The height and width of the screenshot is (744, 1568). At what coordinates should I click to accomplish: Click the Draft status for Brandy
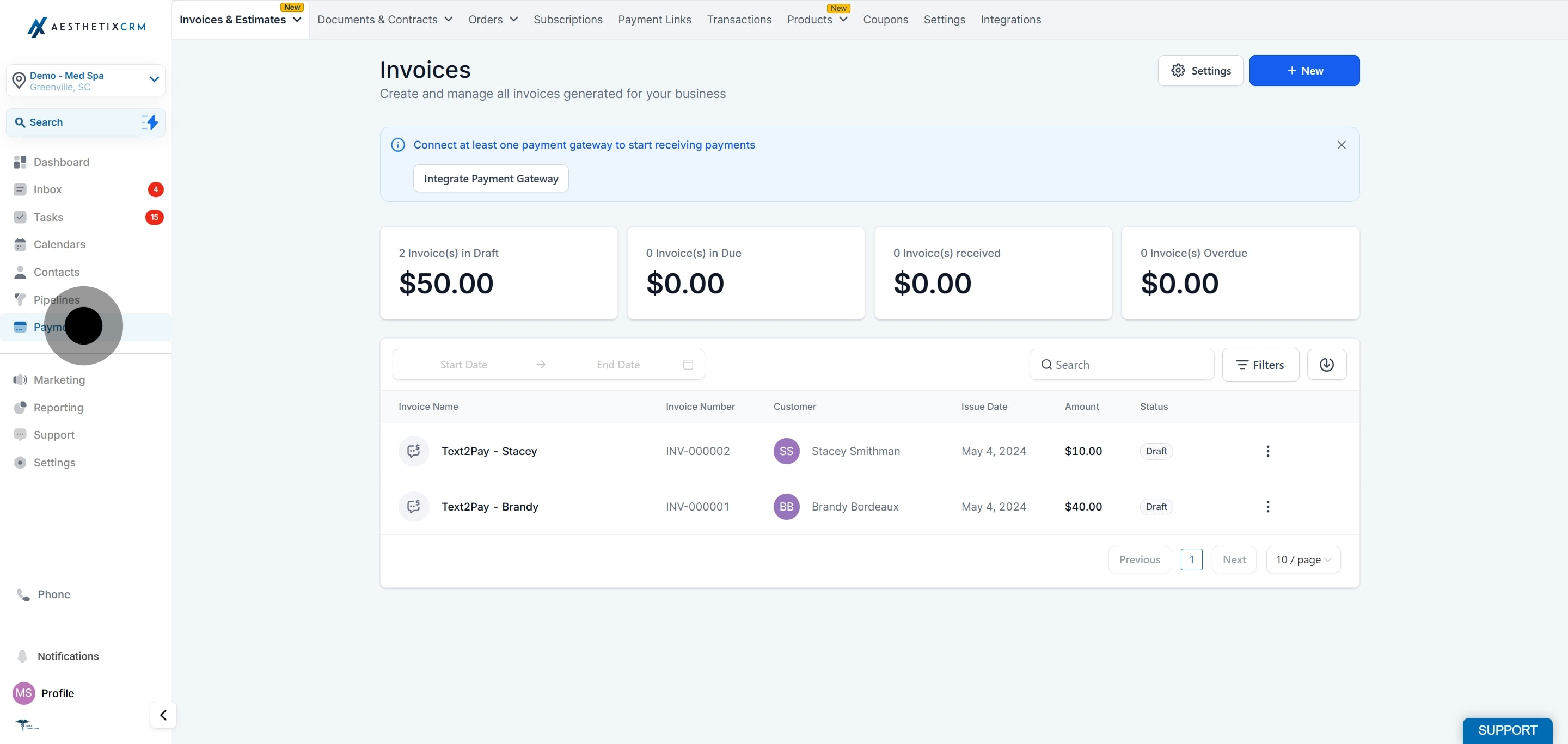[x=1156, y=507]
